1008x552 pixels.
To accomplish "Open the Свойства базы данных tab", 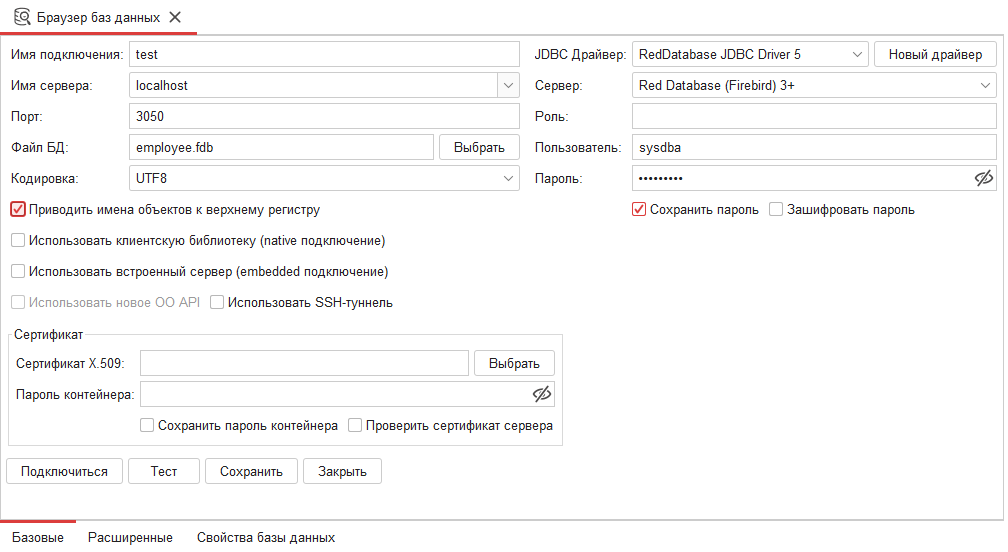I will (x=265, y=538).
